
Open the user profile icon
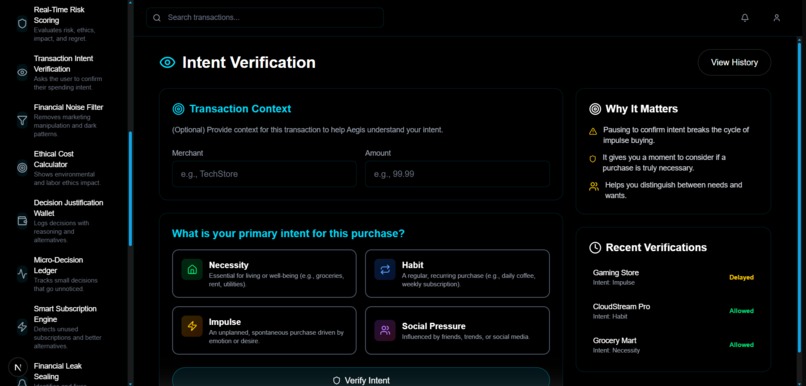click(x=777, y=17)
